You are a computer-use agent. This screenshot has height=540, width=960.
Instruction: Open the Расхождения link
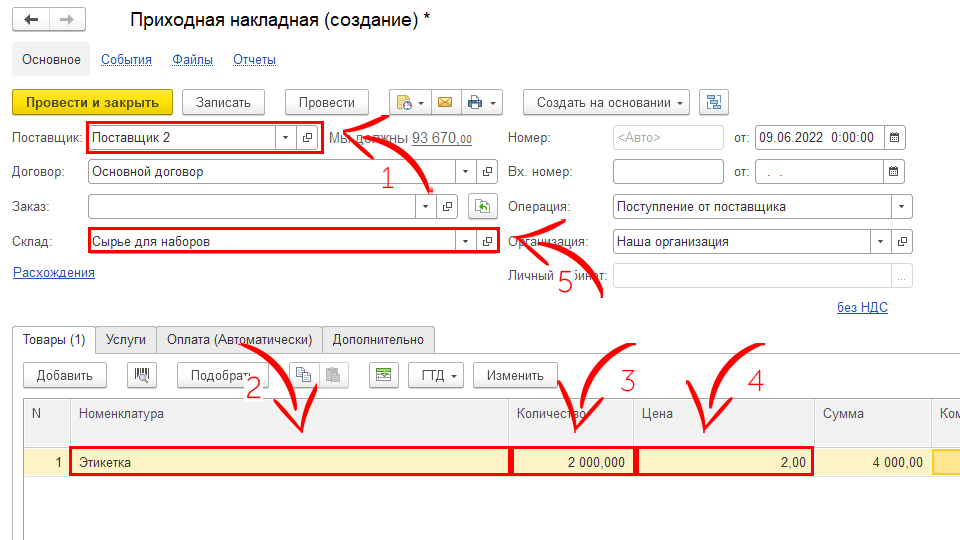pos(54,272)
